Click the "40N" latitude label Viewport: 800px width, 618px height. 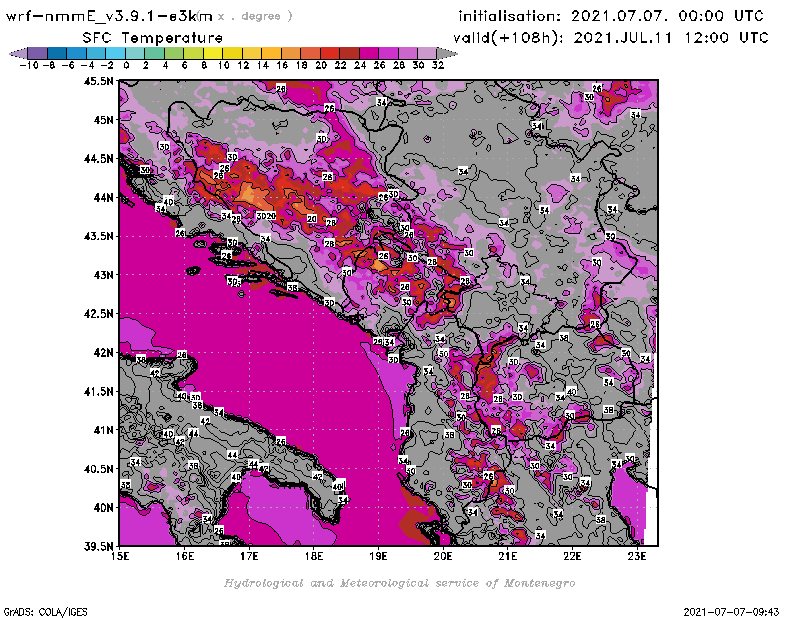(x=103, y=508)
